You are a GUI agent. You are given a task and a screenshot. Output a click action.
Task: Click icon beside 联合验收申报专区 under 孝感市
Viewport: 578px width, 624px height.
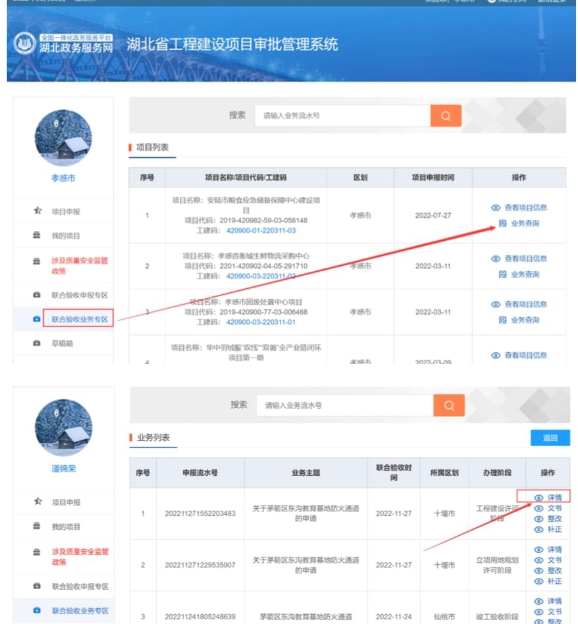point(37,295)
